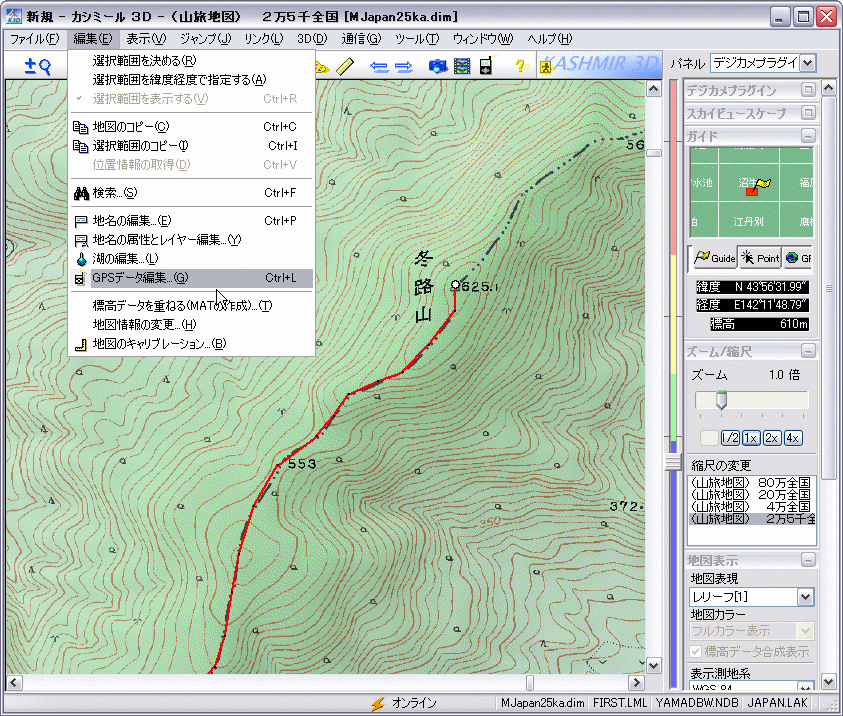This screenshot has width=843, height=716.
Task: Set zoom to 1/2 button
Action: (x=730, y=438)
